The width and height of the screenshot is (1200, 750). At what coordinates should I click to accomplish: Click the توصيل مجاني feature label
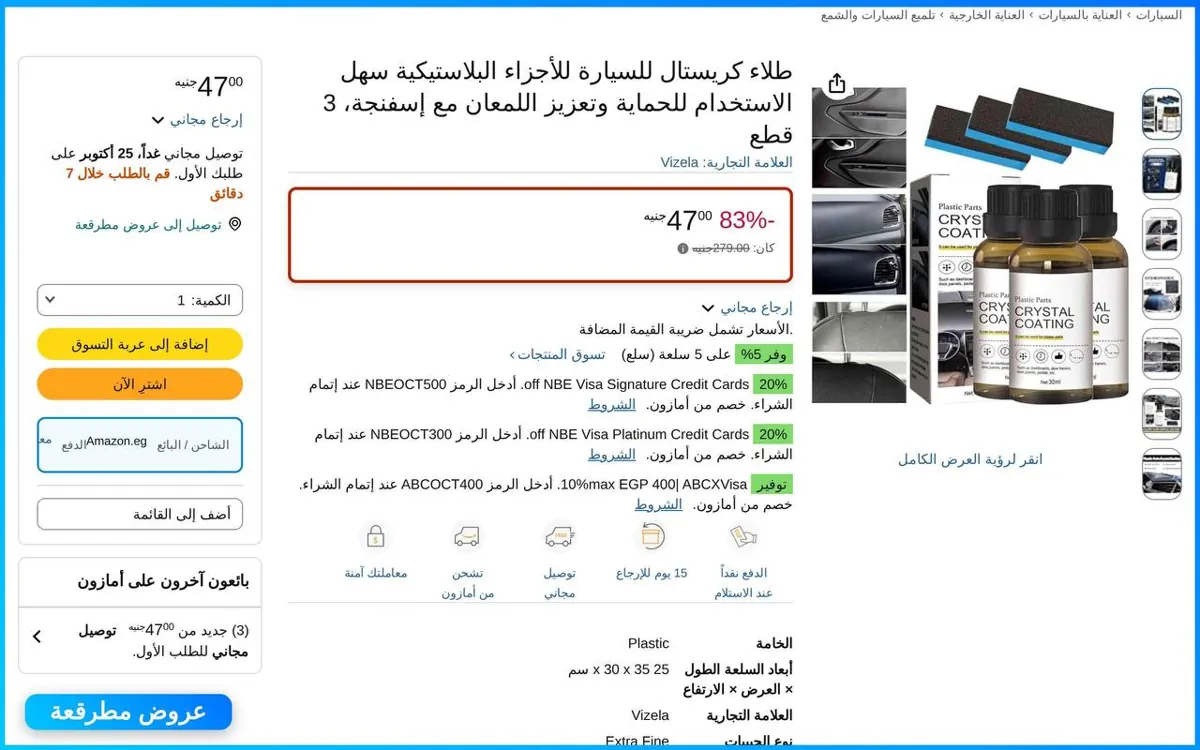(x=560, y=583)
